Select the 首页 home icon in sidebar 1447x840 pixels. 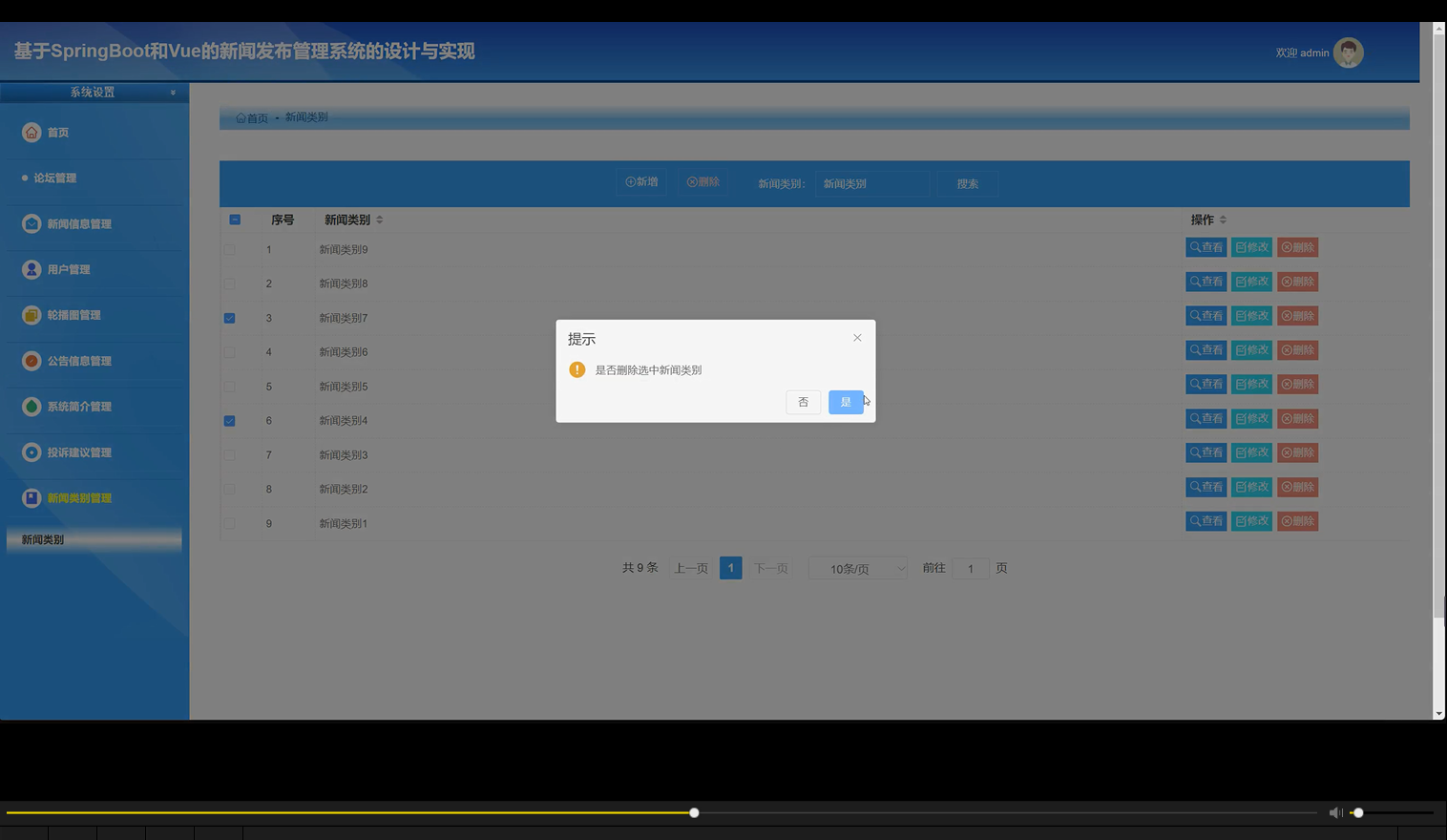coord(31,132)
